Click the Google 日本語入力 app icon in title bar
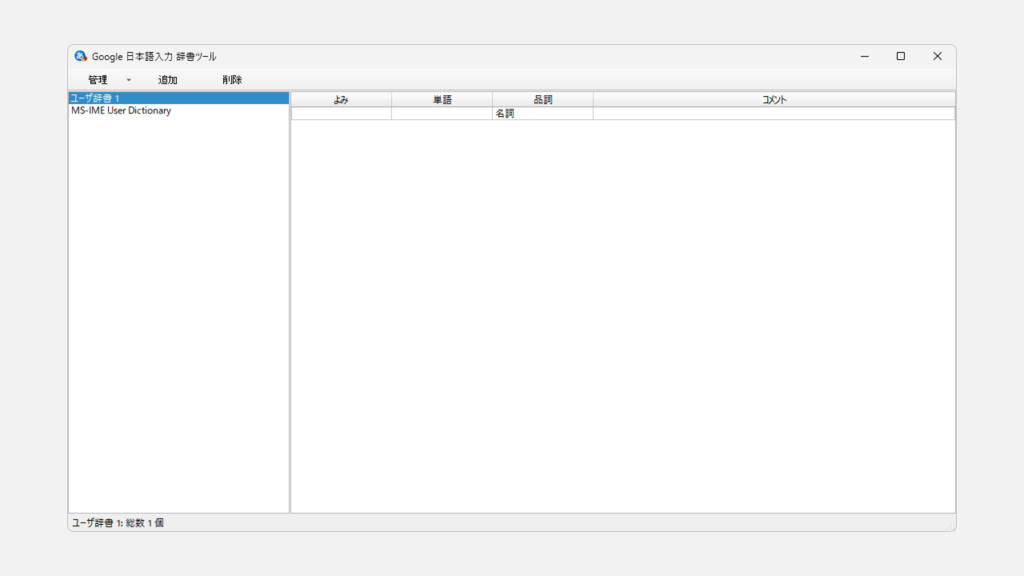 coord(81,56)
